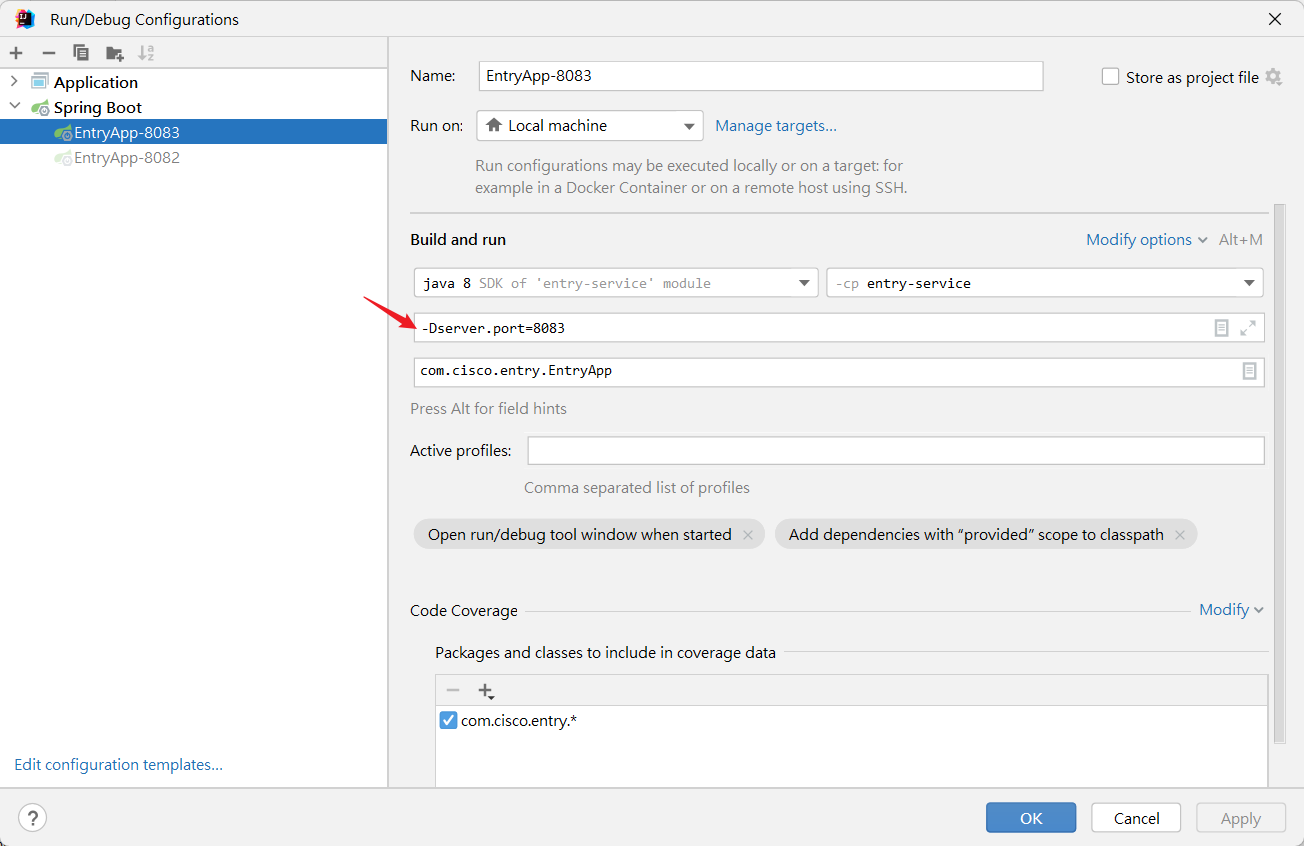Uncheck com.cisco.entry.* coverage package

[448, 720]
